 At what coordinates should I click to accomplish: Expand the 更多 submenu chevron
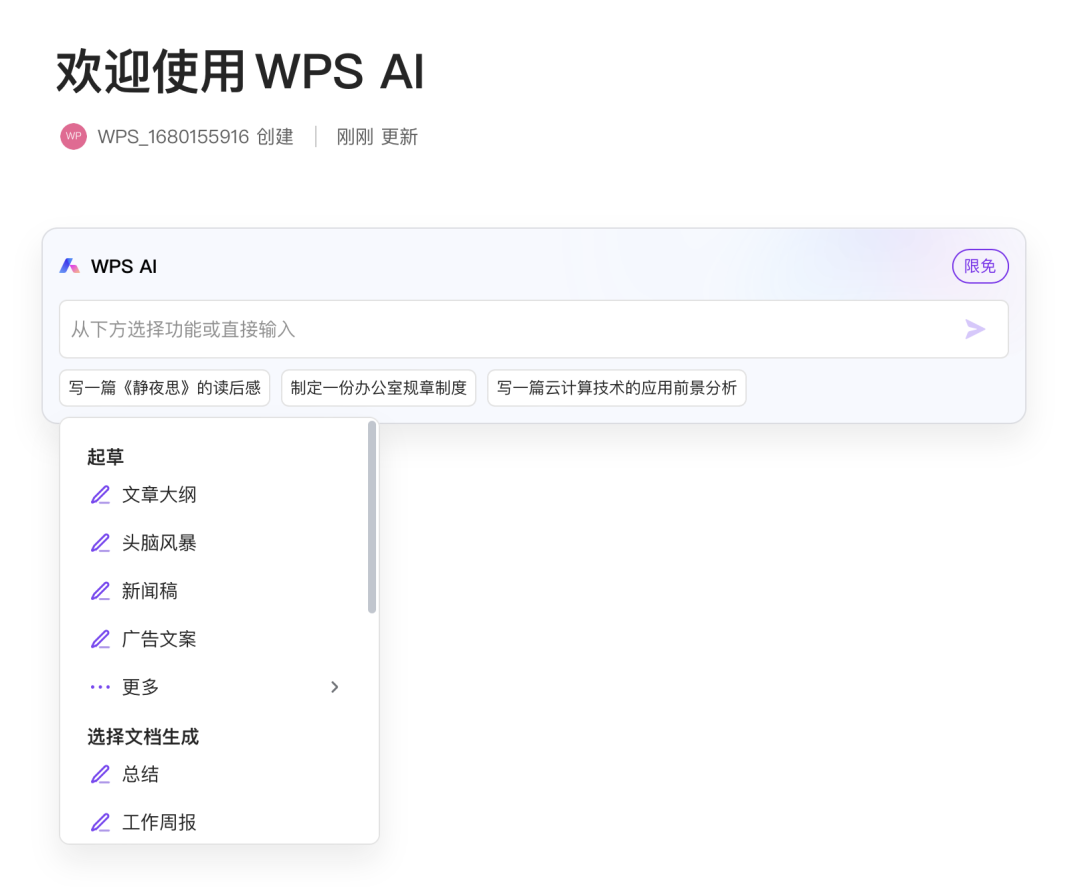pos(335,687)
